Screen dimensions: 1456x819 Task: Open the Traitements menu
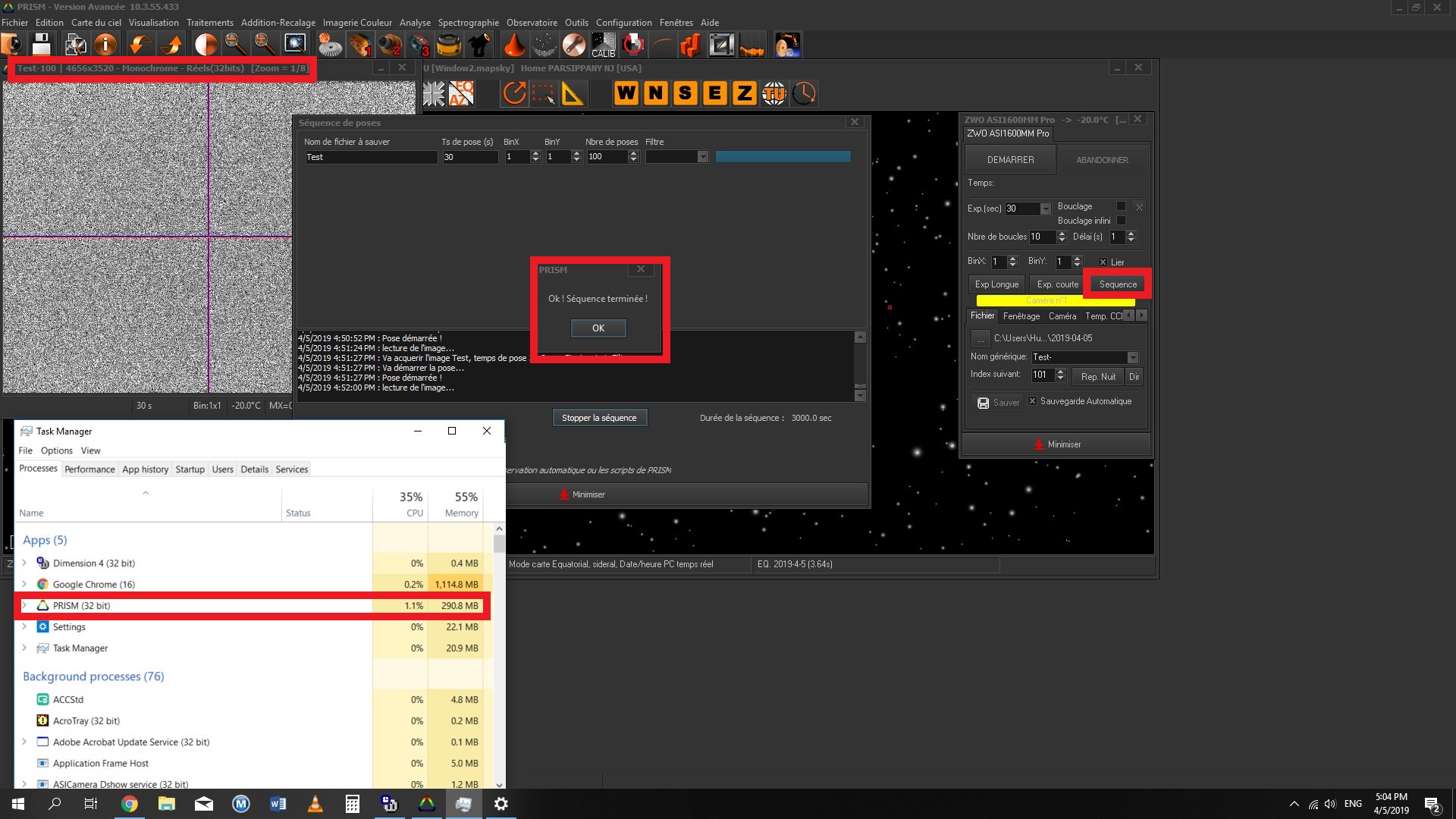[x=210, y=23]
